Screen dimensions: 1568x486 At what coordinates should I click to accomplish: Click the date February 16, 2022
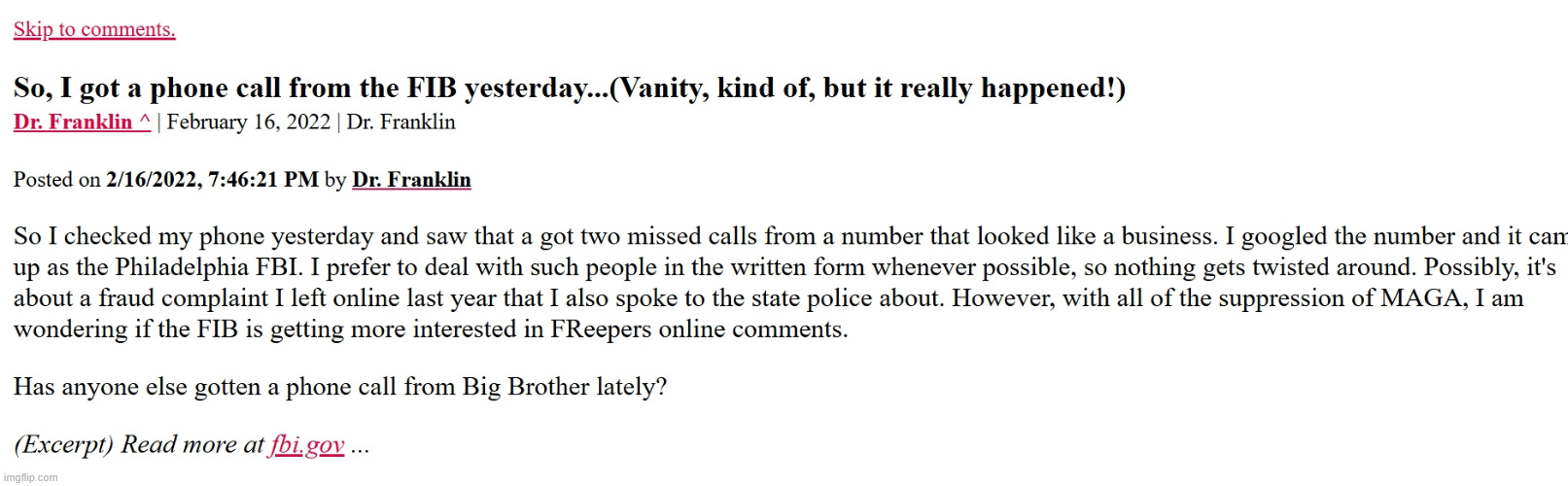coord(249,121)
